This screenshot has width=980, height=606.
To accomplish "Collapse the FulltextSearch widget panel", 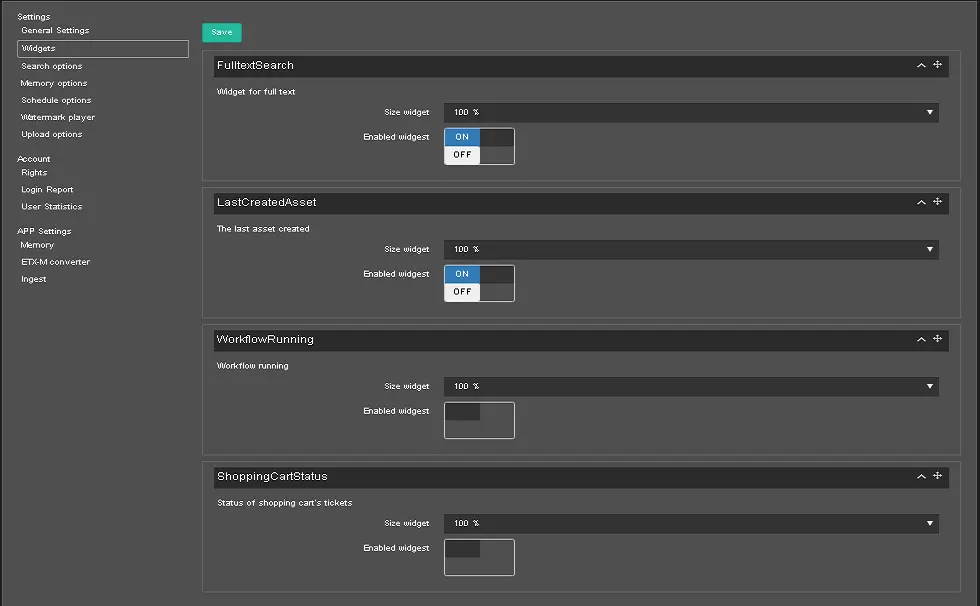I will pos(921,65).
